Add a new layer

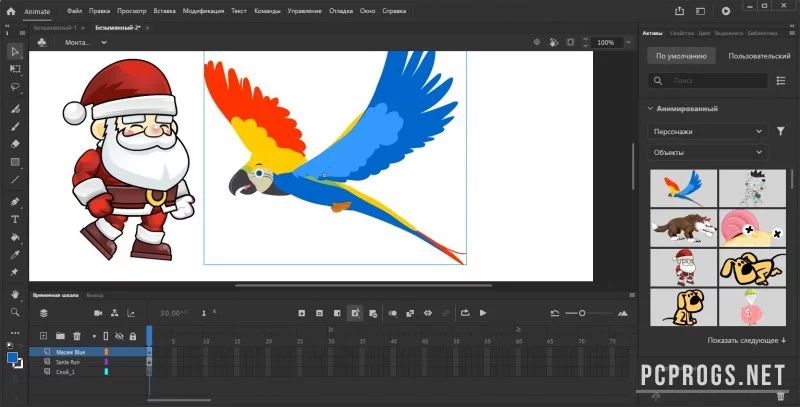43,336
